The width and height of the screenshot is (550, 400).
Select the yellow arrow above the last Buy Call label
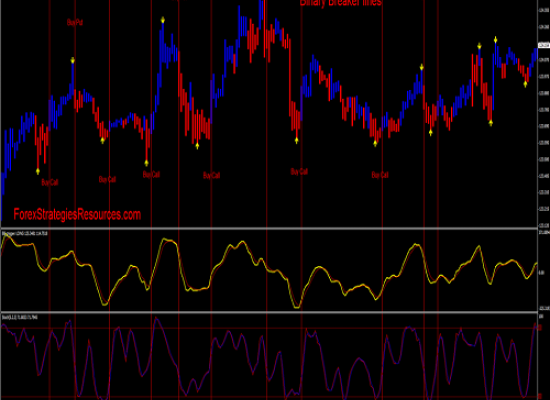tap(375, 143)
